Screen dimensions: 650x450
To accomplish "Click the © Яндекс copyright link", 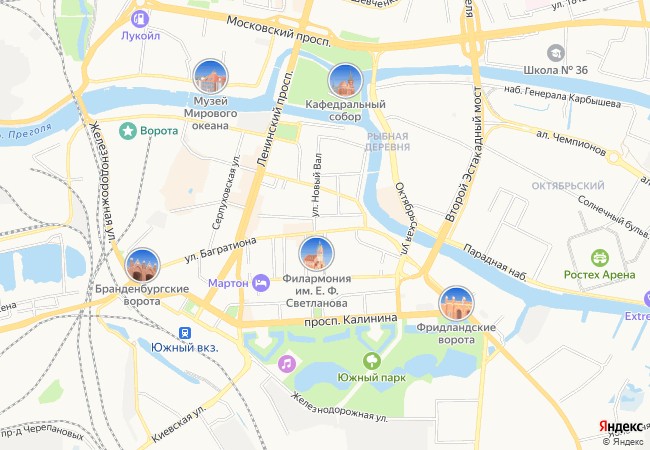I will pos(623,442).
